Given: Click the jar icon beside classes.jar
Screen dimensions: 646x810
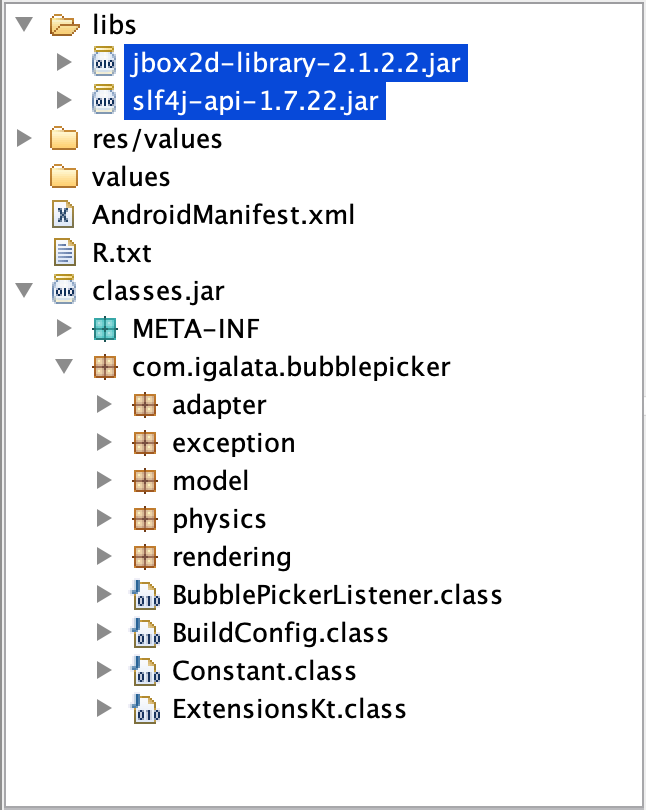Looking at the screenshot, I should pos(66,291).
